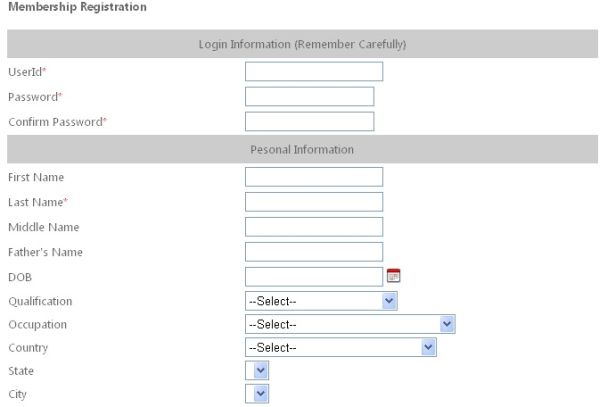The width and height of the screenshot is (600, 407).
Task: Click the DOB date input field
Action: pos(314,276)
